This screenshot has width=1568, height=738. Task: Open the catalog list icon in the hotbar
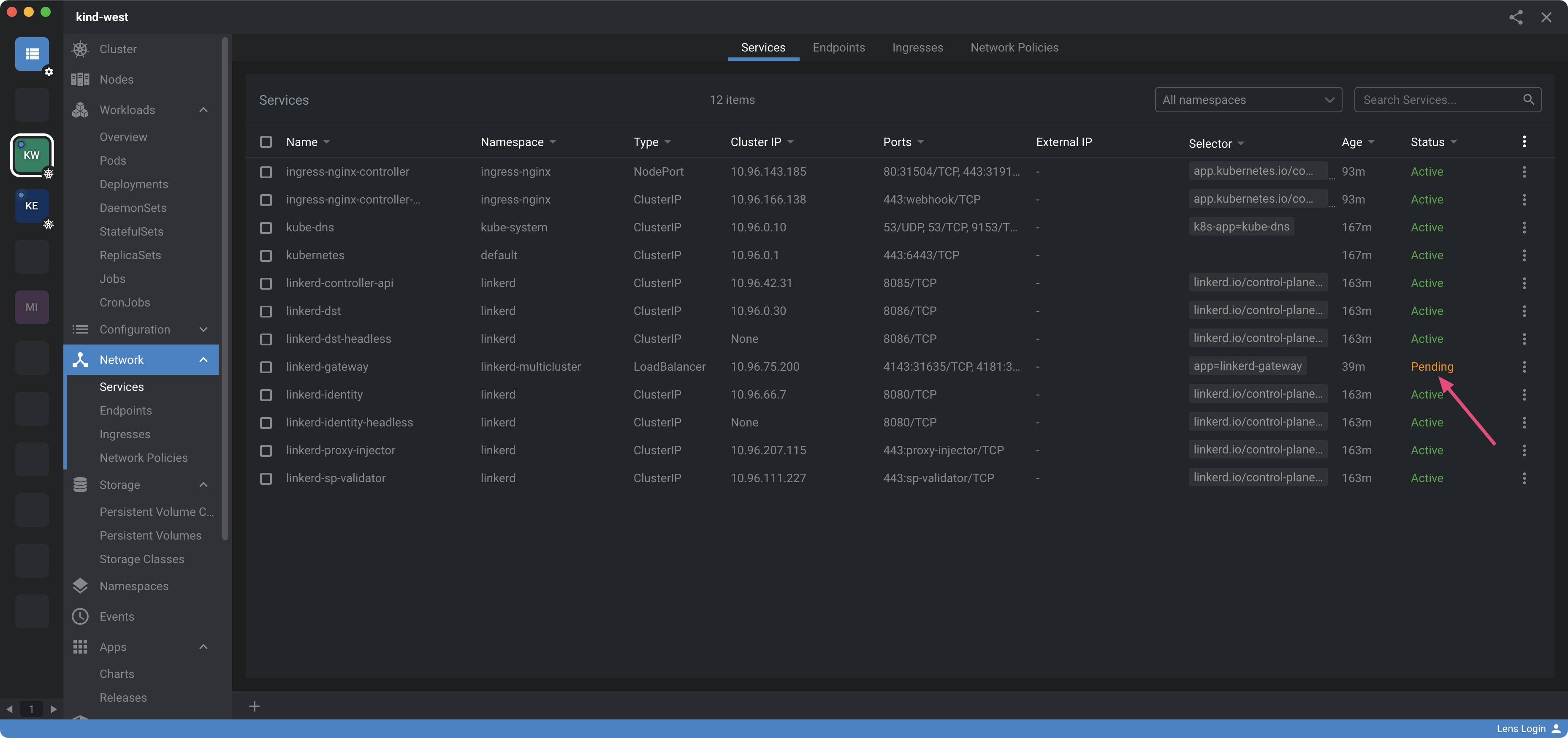[x=32, y=54]
